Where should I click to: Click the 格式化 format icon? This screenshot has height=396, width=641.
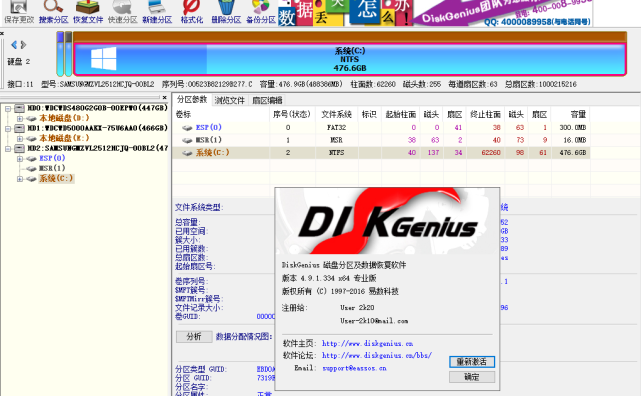[192, 11]
